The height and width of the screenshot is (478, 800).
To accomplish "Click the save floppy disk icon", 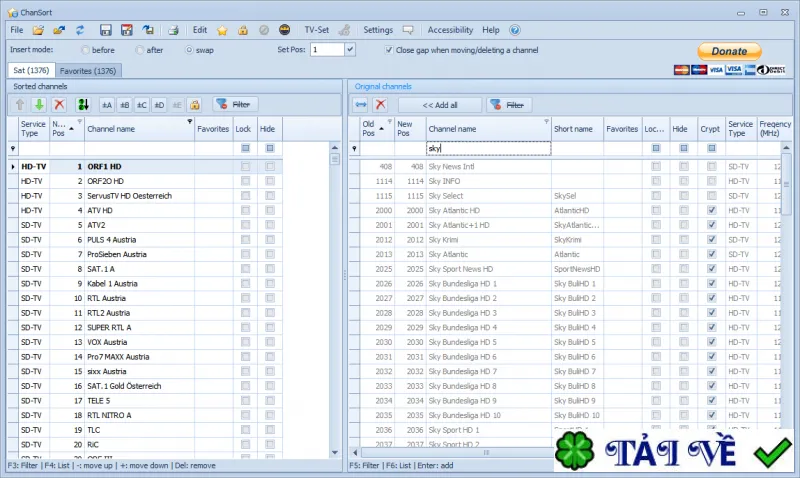I will point(105,30).
